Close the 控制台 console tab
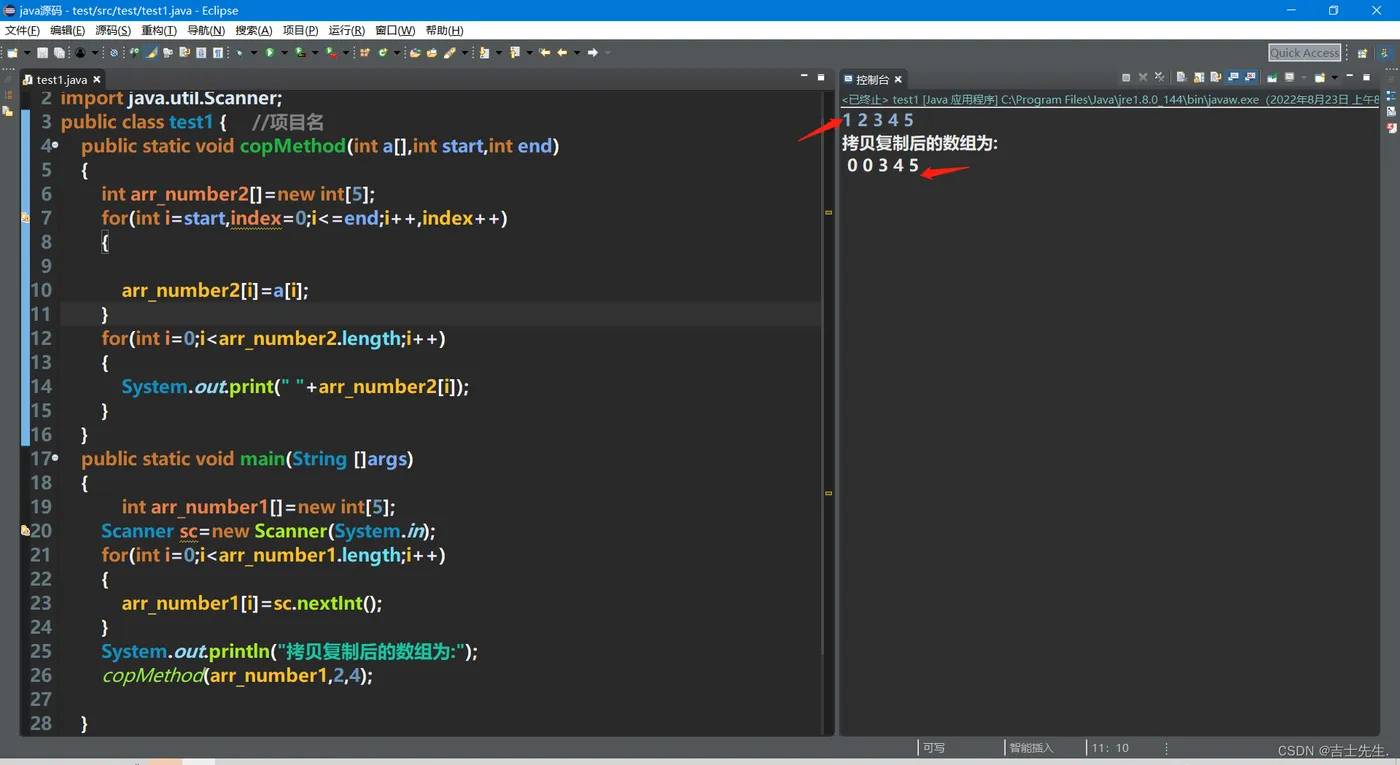This screenshot has height=765, width=1400. pos(898,79)
